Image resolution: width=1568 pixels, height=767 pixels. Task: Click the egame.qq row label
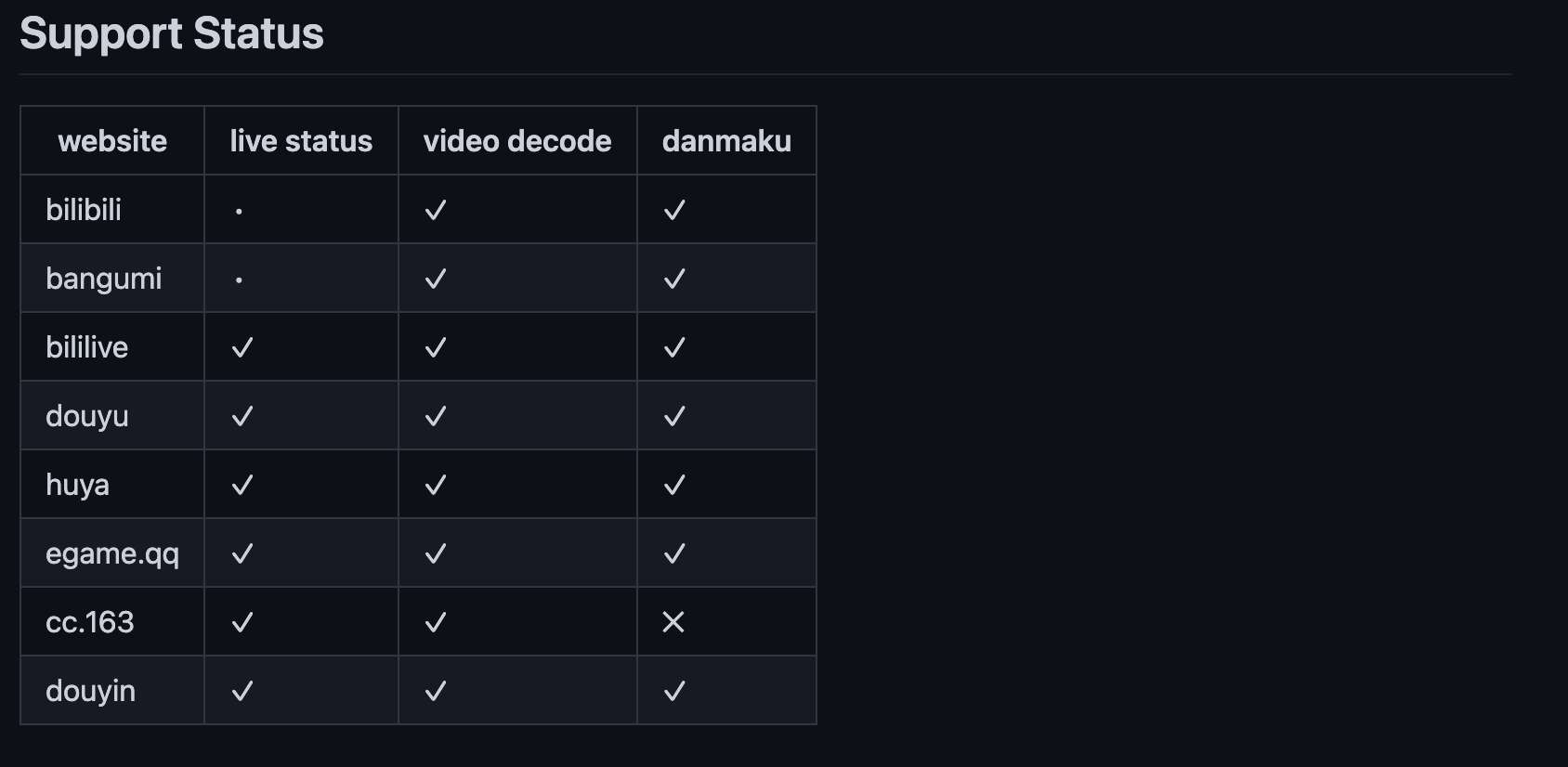tap(112, 553)
